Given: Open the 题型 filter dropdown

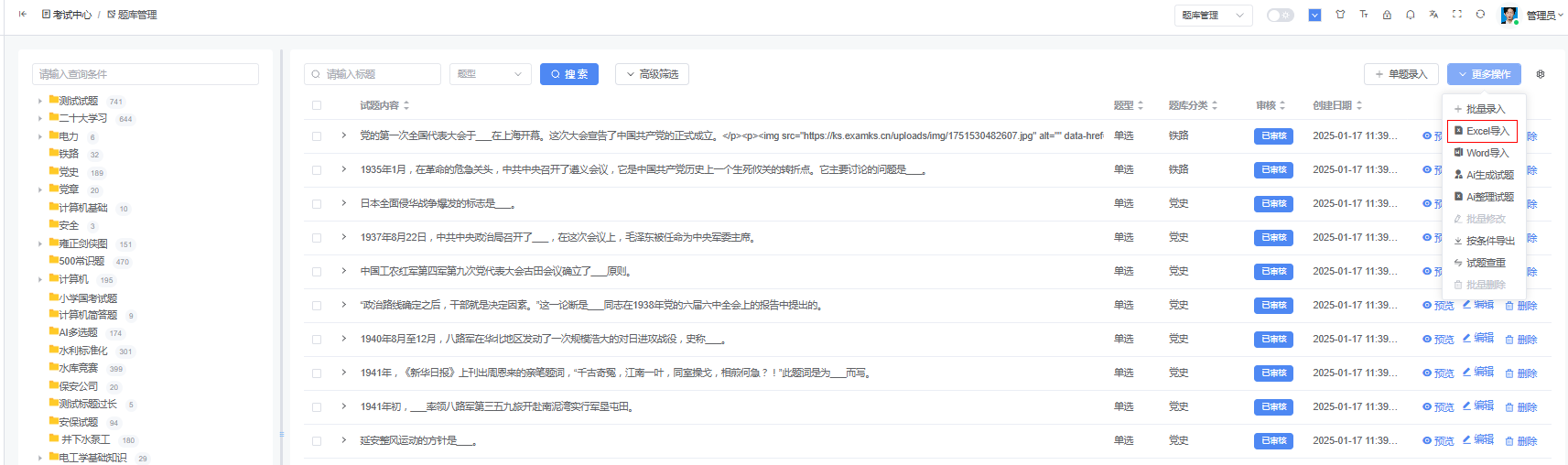Looking at the screenshot, I should (491, 74).
